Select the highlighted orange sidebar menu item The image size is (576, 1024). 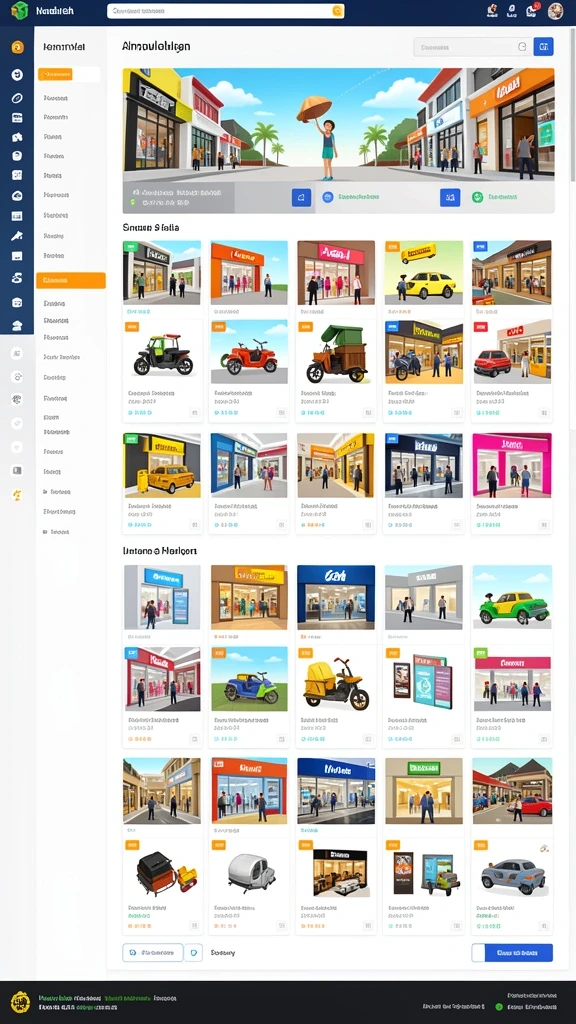[71, 280]
